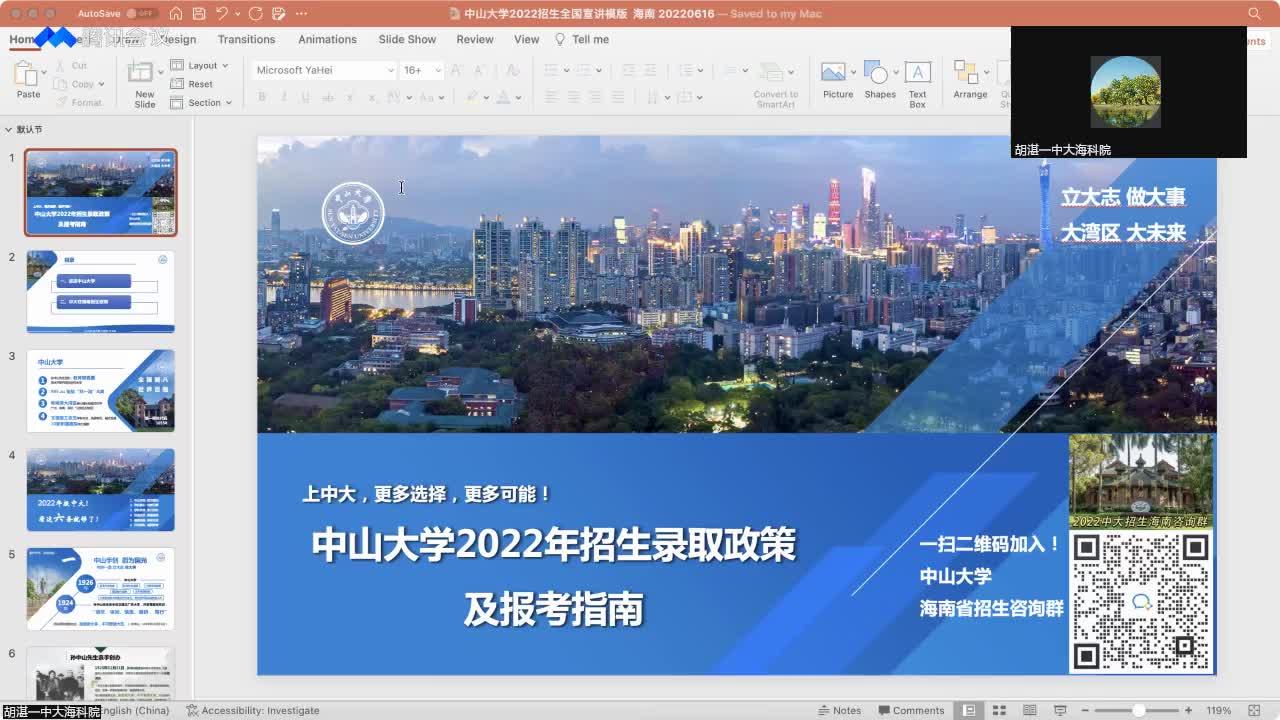This screenshot has width=1280, height=720.
Task: Open the Shapes dropdown arrow
Action: pos(894,73)
